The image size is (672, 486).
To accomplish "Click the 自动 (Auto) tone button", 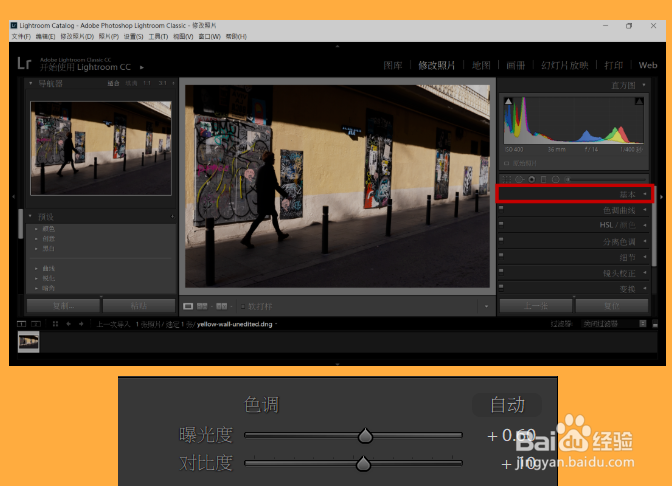I will pyautogui.click(x=507, y=405).
